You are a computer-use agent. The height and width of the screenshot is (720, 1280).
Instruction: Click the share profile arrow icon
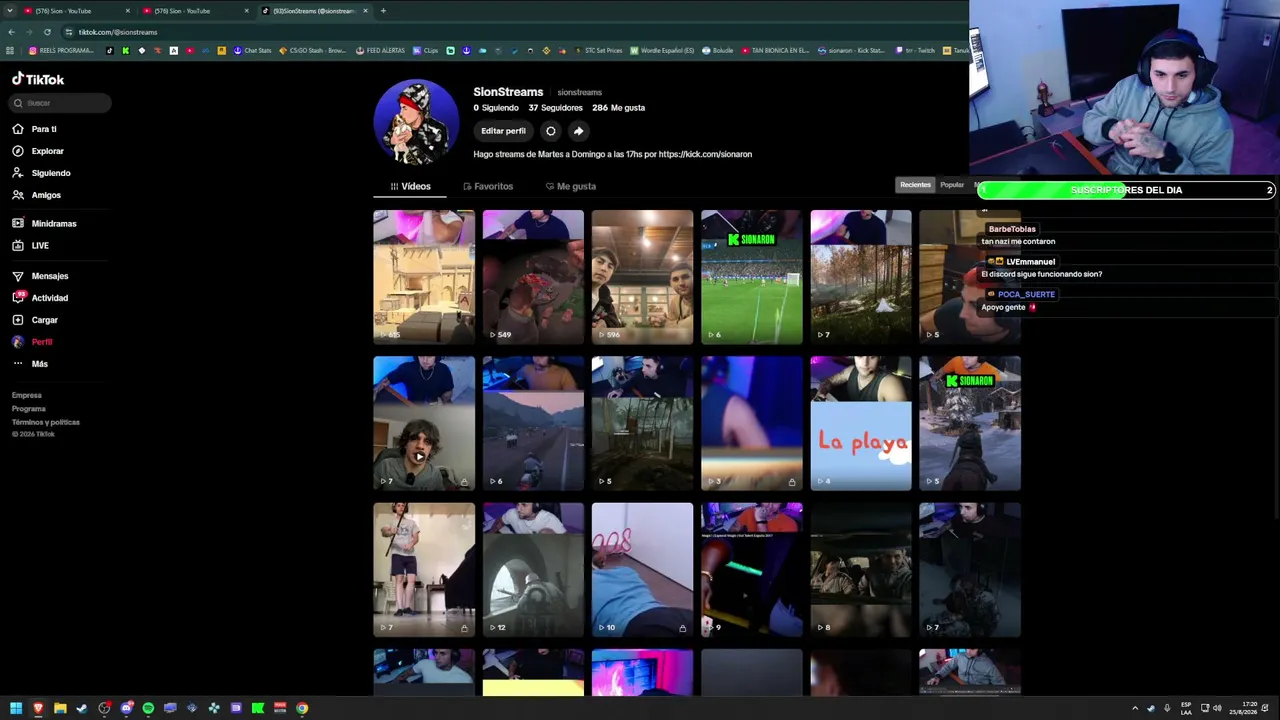578,131
